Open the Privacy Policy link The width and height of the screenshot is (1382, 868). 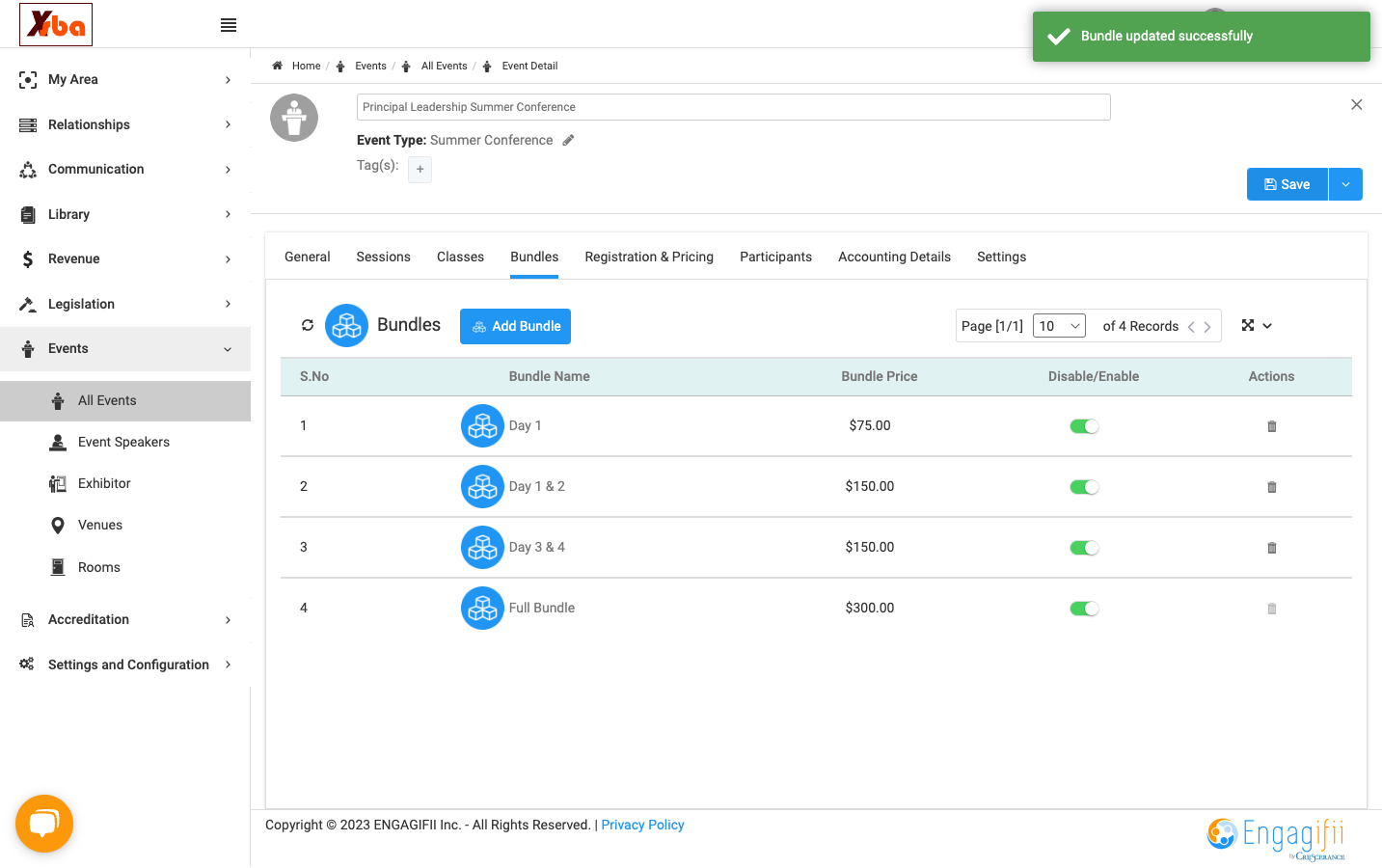[x=642, y=825]
